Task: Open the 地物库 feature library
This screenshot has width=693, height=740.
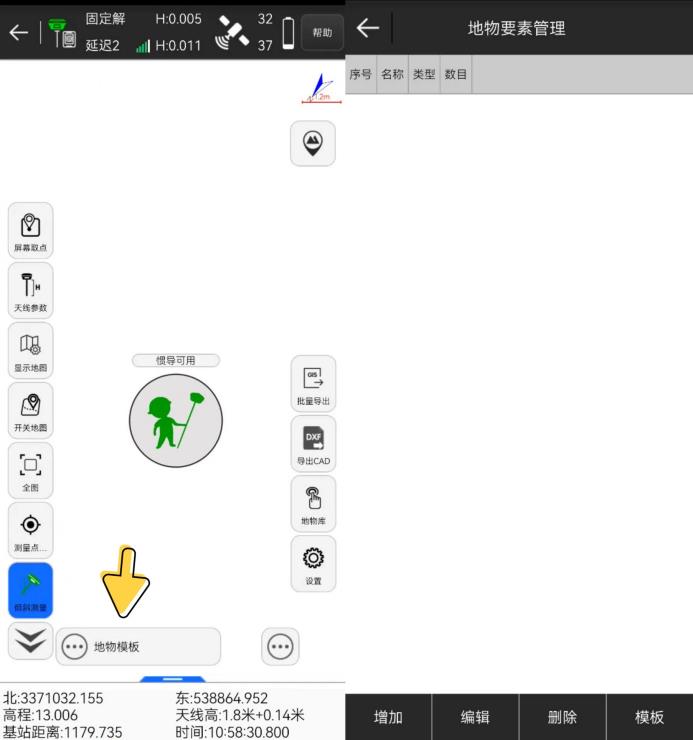Action: click(x=313, y=504)
